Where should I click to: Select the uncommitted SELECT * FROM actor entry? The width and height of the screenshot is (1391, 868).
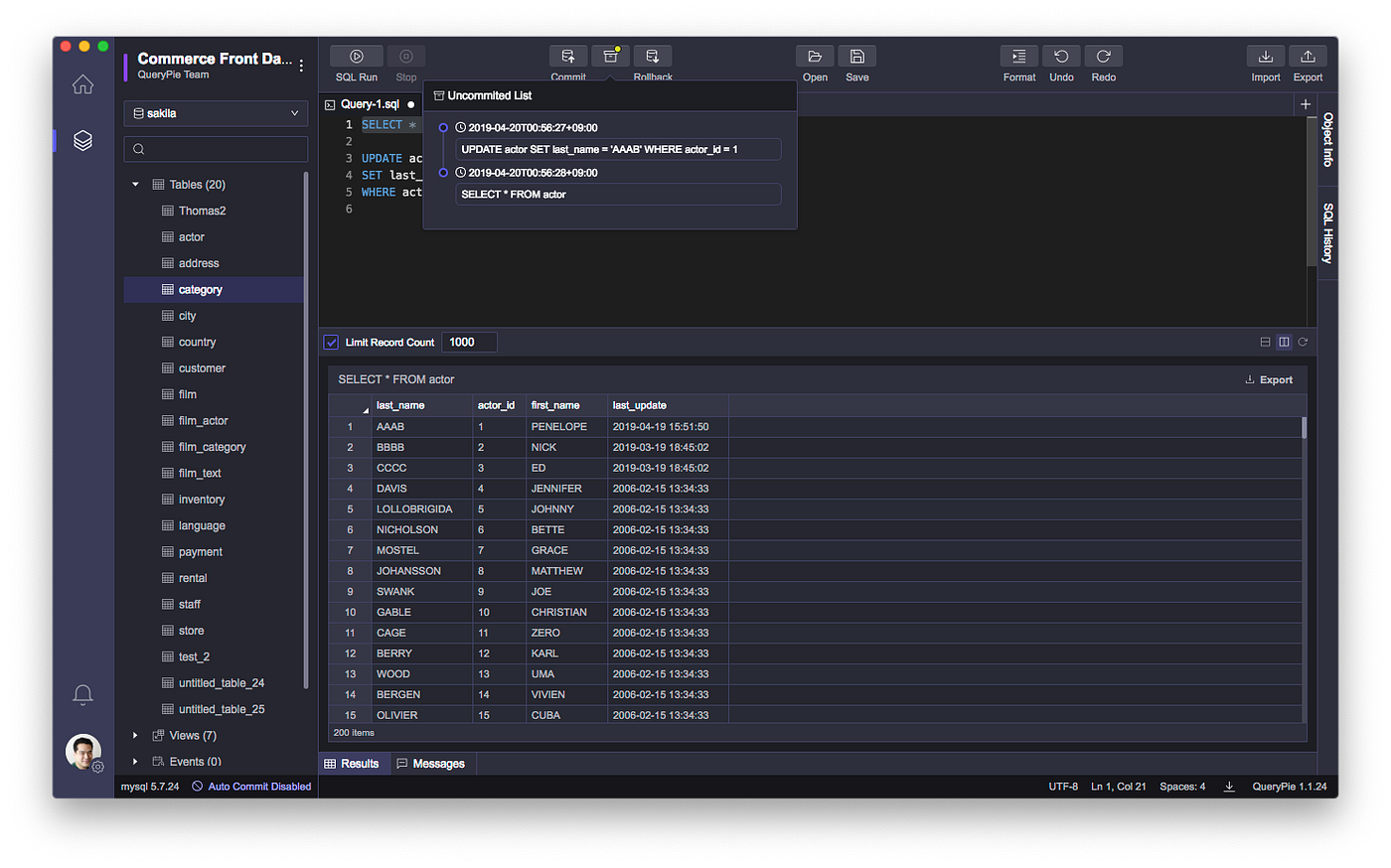pyautogui.click(x=618, y=195)
